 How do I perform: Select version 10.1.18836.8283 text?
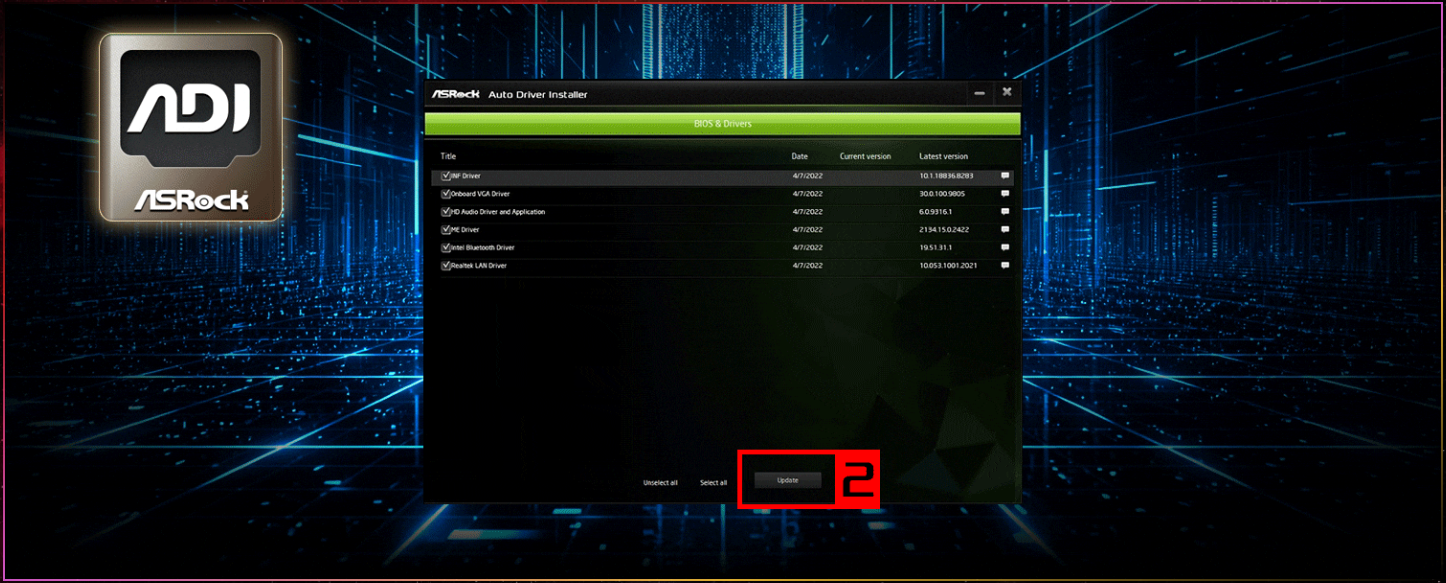pos(946,176)
